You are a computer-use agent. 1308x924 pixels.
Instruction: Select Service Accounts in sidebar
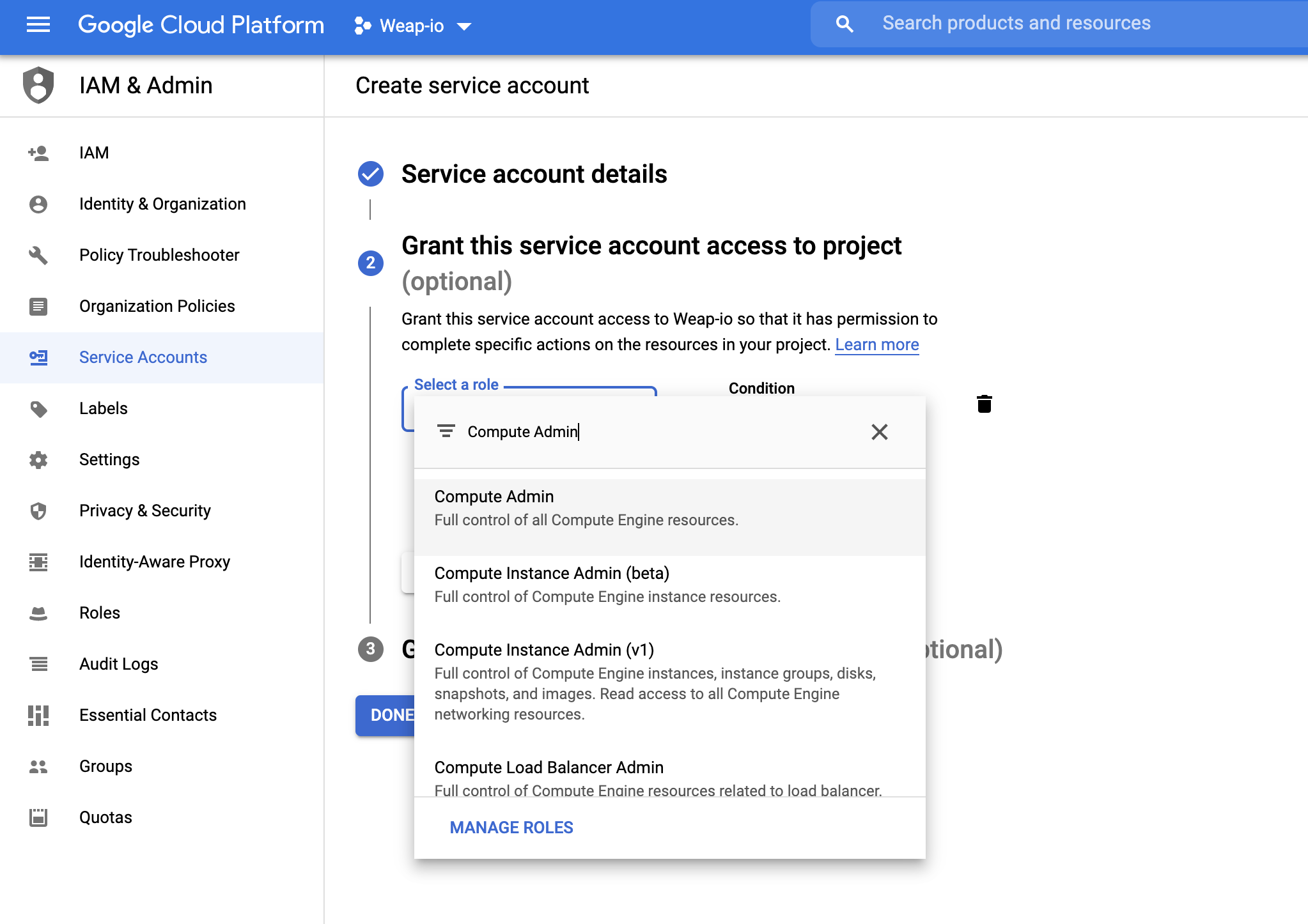point(162,357)
